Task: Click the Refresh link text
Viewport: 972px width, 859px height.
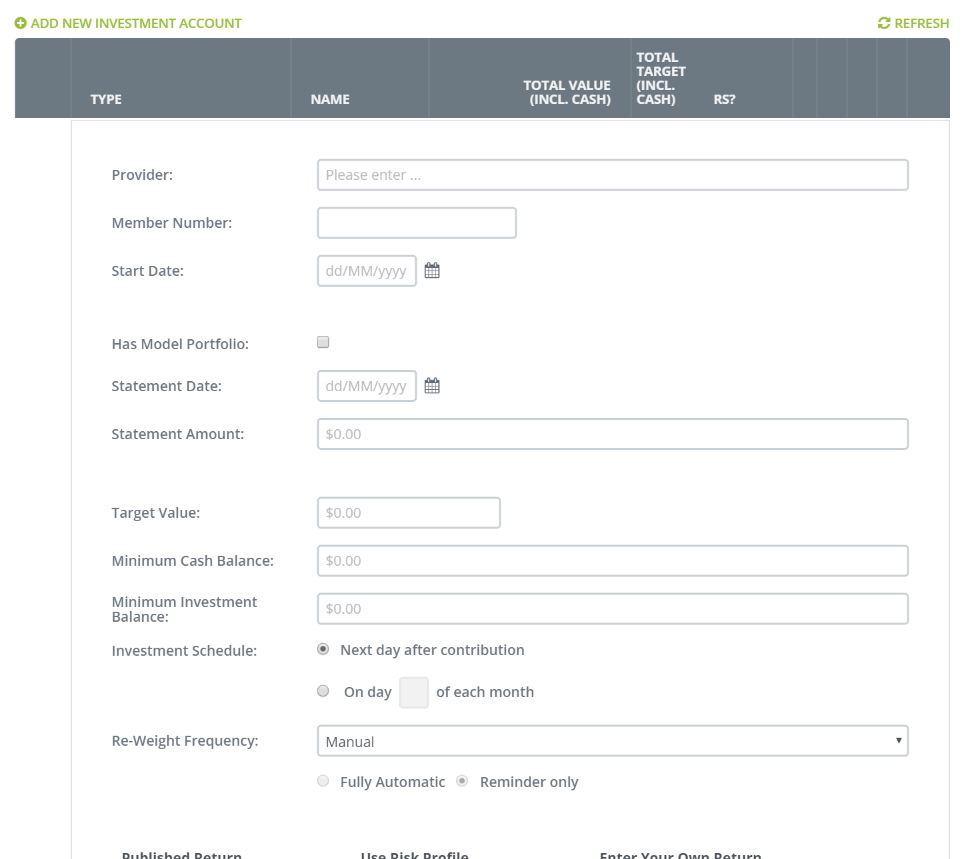Action: pos(921,23)
